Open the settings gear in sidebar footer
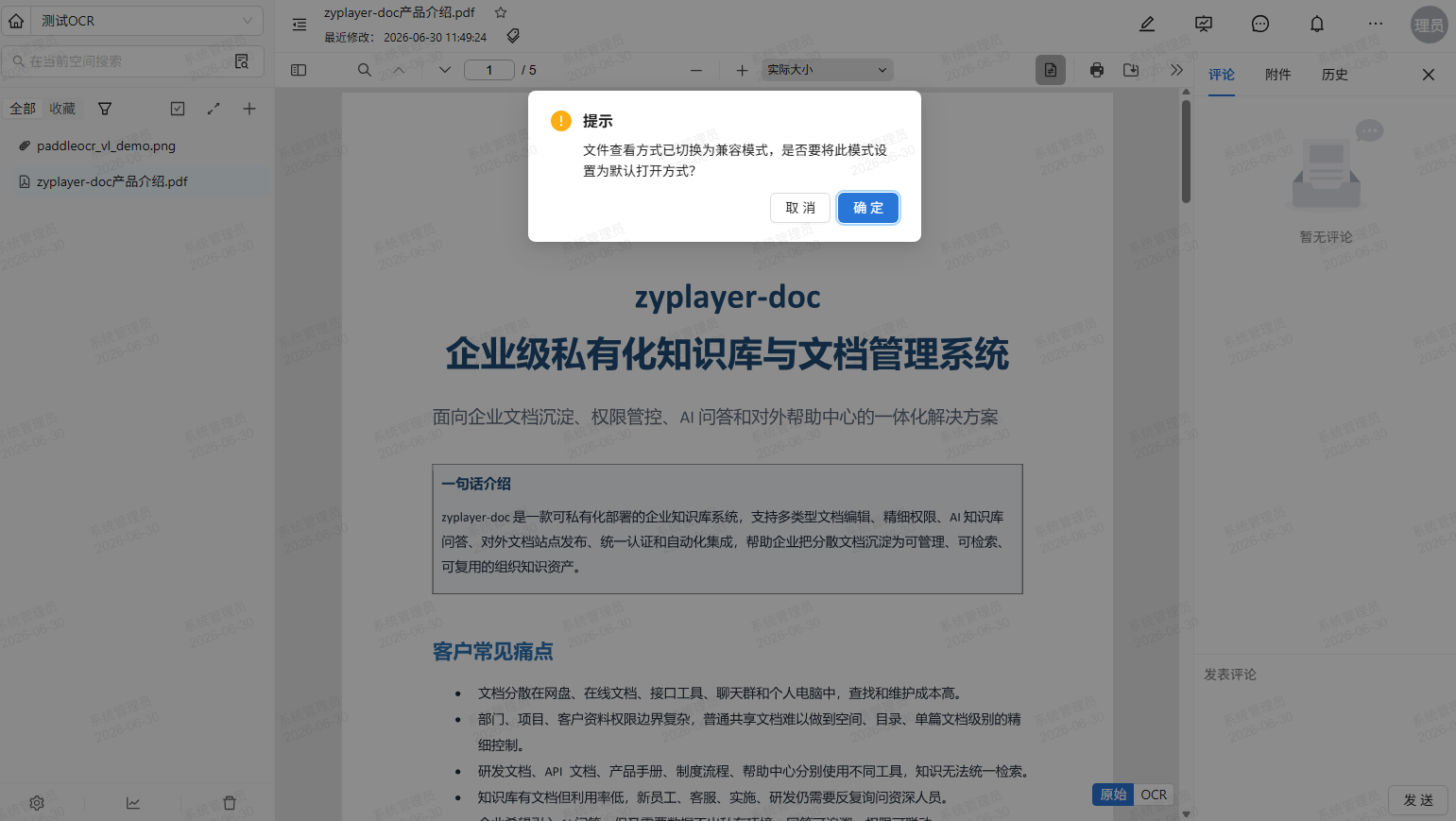 pyautogui.click(x=37, y=803)
